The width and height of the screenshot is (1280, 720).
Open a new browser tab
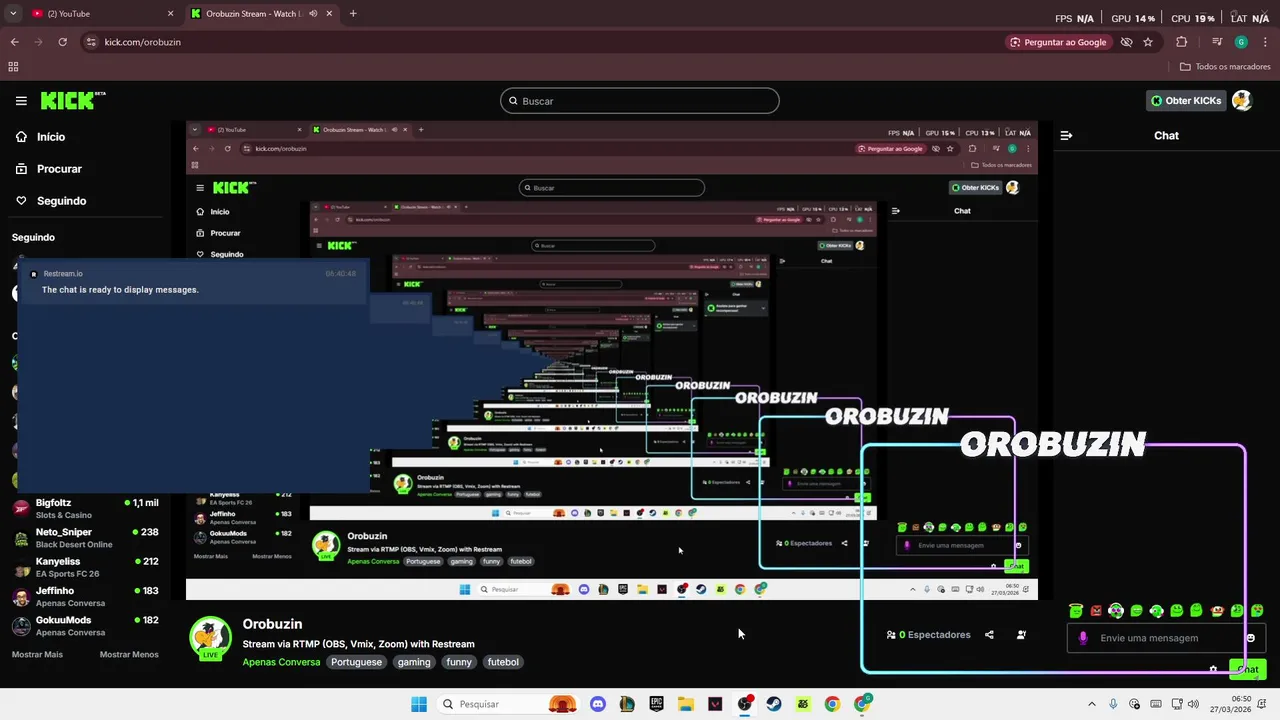tap(353, 14)
